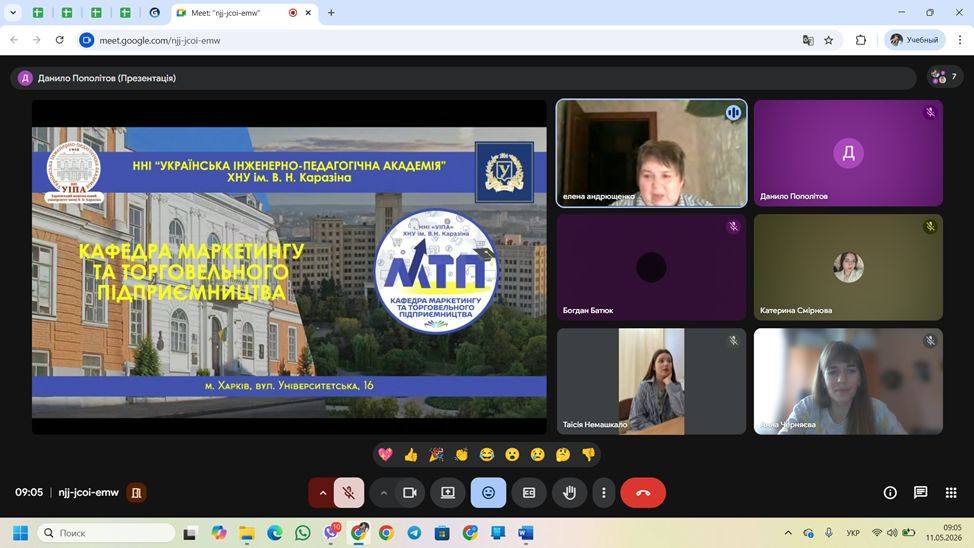
Task: Open File Explorer from the taskbar
Action: coord(247,533)
